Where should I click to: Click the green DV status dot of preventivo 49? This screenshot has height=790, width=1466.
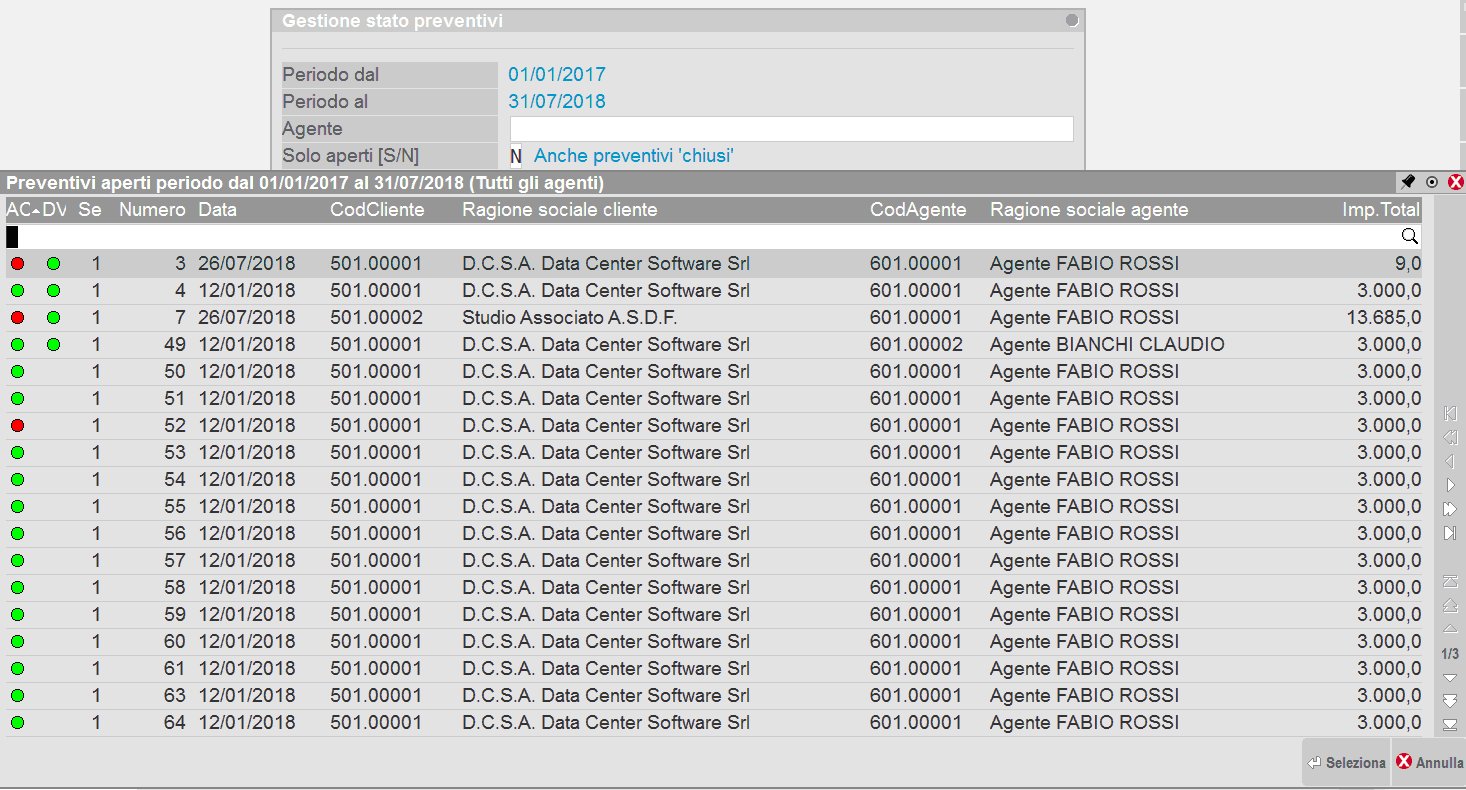(53, 345)
